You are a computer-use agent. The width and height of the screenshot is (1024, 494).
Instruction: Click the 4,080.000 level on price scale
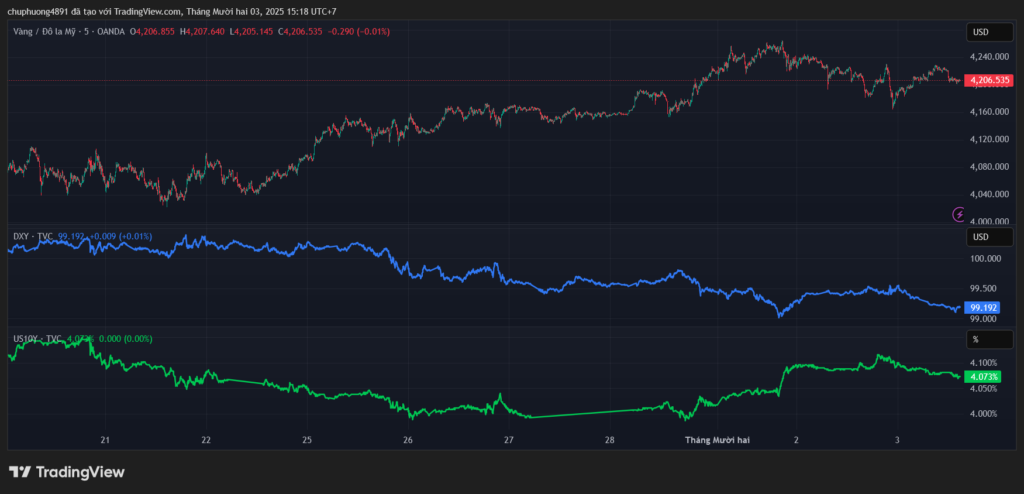pyautogui.click(x=990, y=166)
